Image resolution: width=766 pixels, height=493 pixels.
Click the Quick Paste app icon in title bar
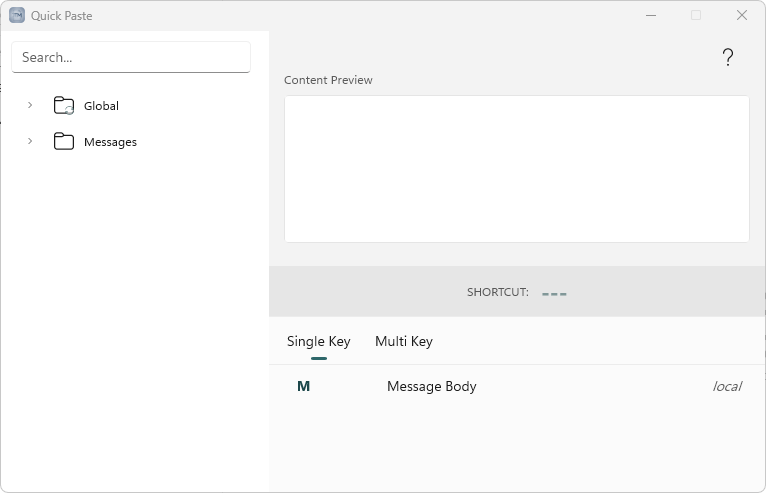click(x=17, y=16)
